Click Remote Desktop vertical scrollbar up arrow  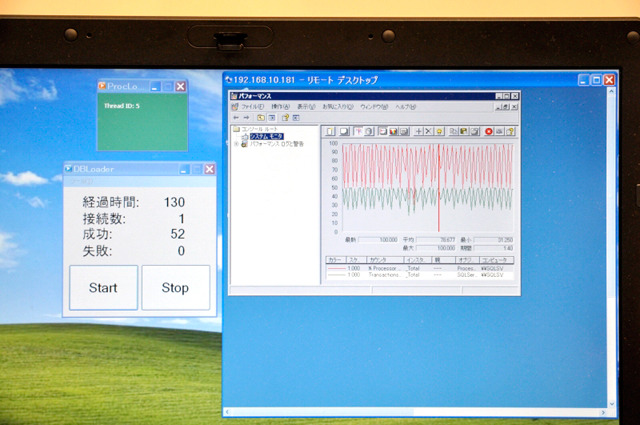tap(611, 91)
